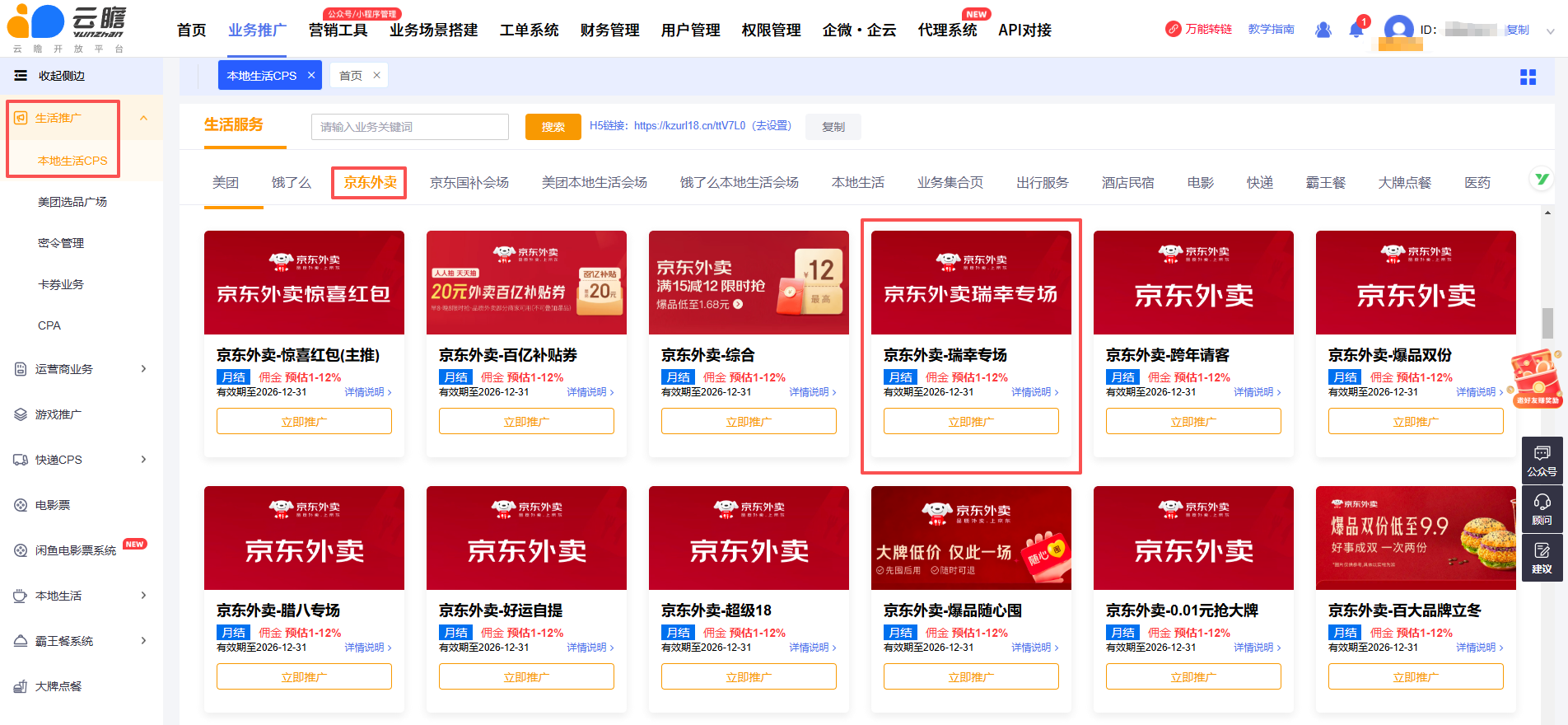Click the red envelope floating promo icon
The height and width of the screenshot is (725, 1568).
coord(1536,377)
